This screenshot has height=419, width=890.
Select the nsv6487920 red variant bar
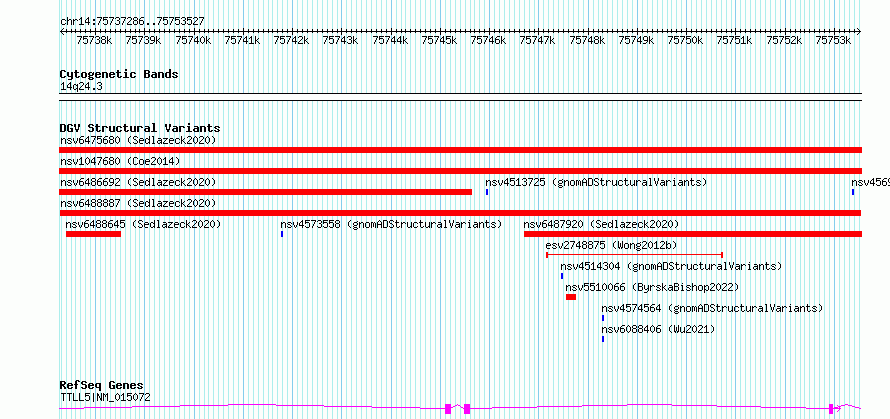click(692, 234)
